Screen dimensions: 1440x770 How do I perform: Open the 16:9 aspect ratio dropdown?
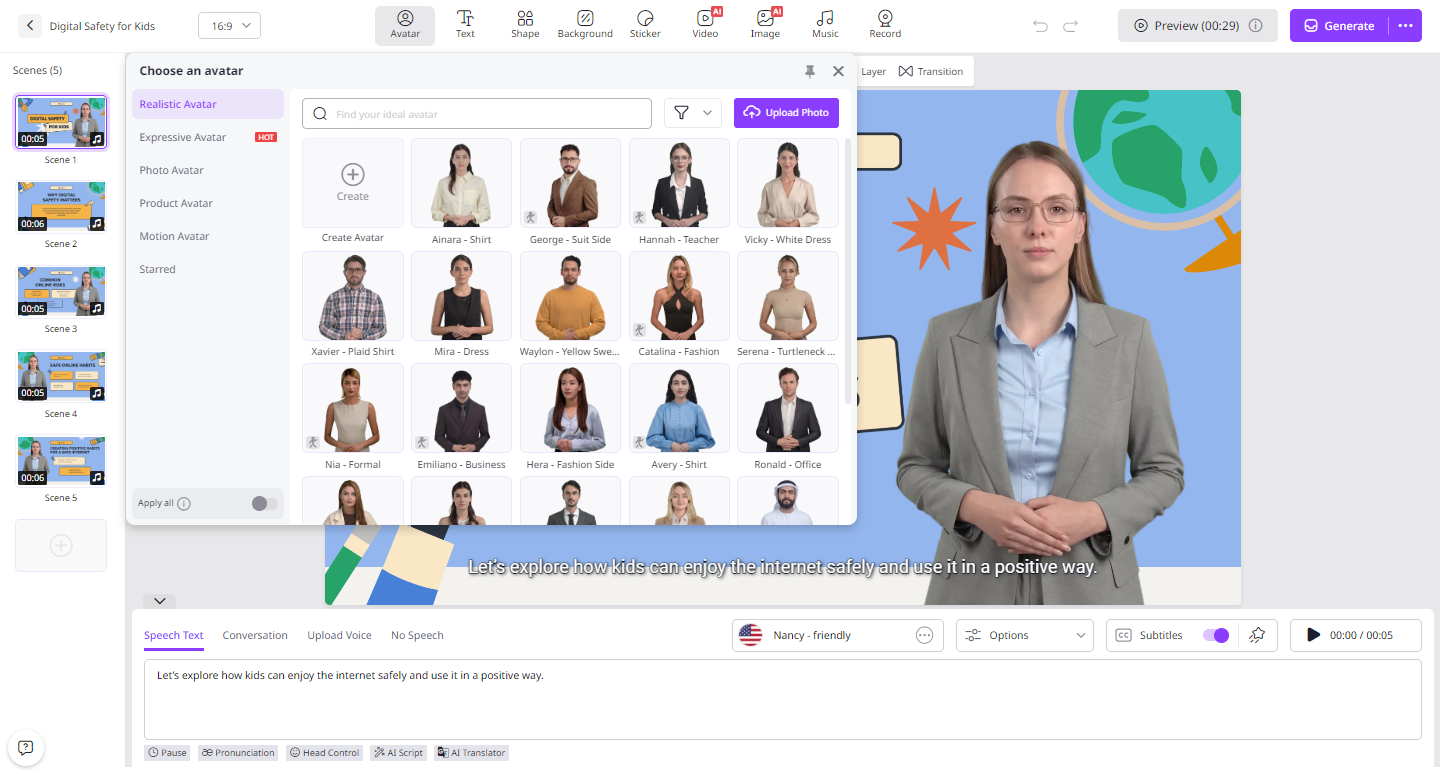tap(229, 26)
